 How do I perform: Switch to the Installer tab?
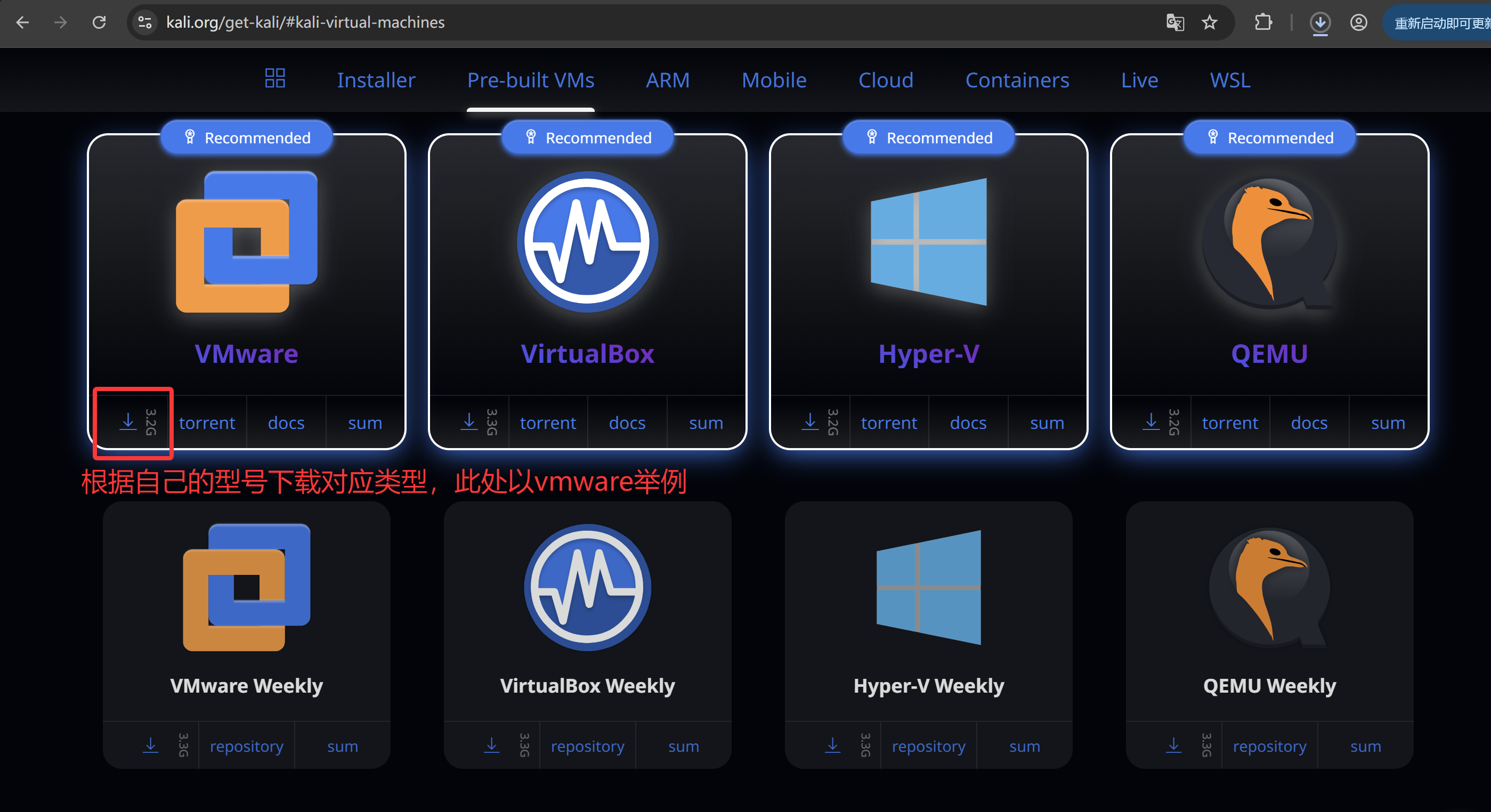coord(376,80)
